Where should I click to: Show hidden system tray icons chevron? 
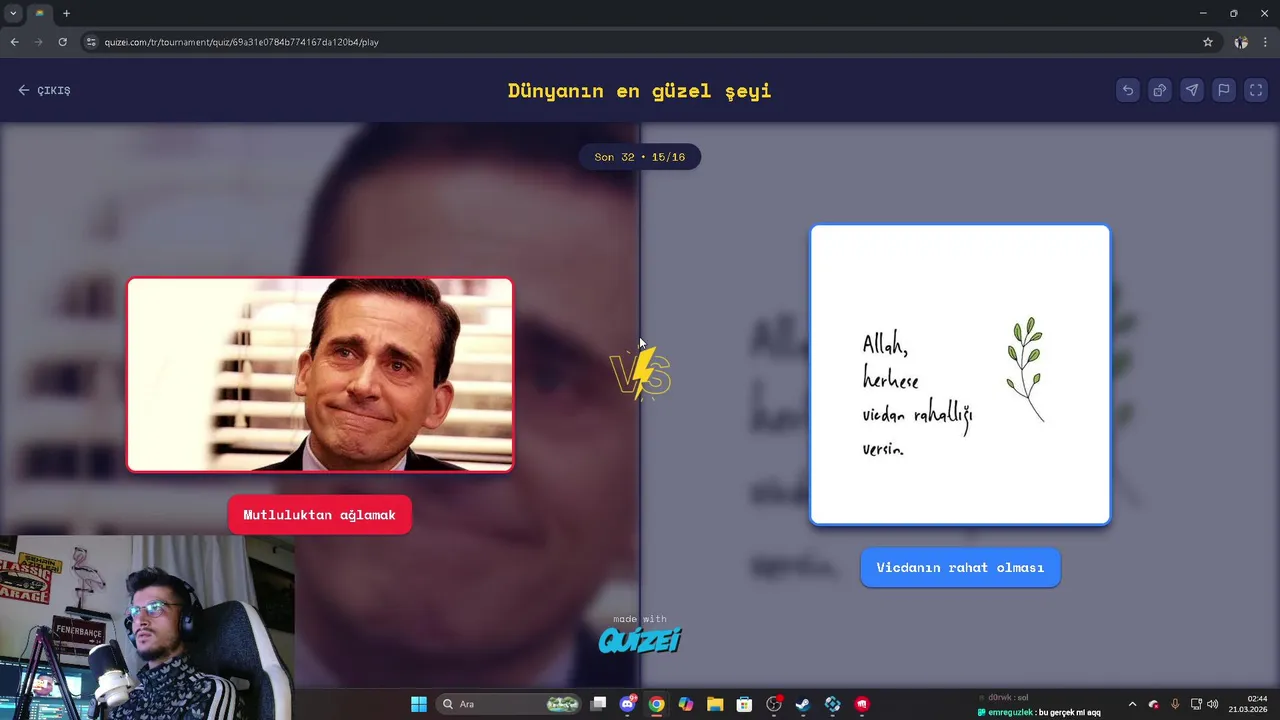1132,704
